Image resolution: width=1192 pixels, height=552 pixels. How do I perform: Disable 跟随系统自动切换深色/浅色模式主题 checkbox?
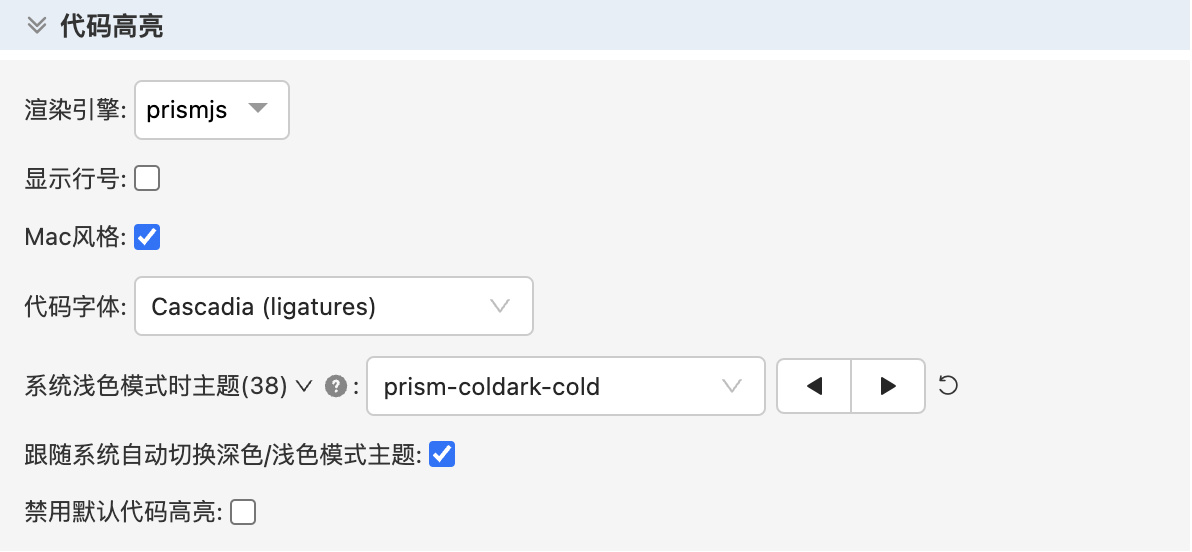click(442, 455)
